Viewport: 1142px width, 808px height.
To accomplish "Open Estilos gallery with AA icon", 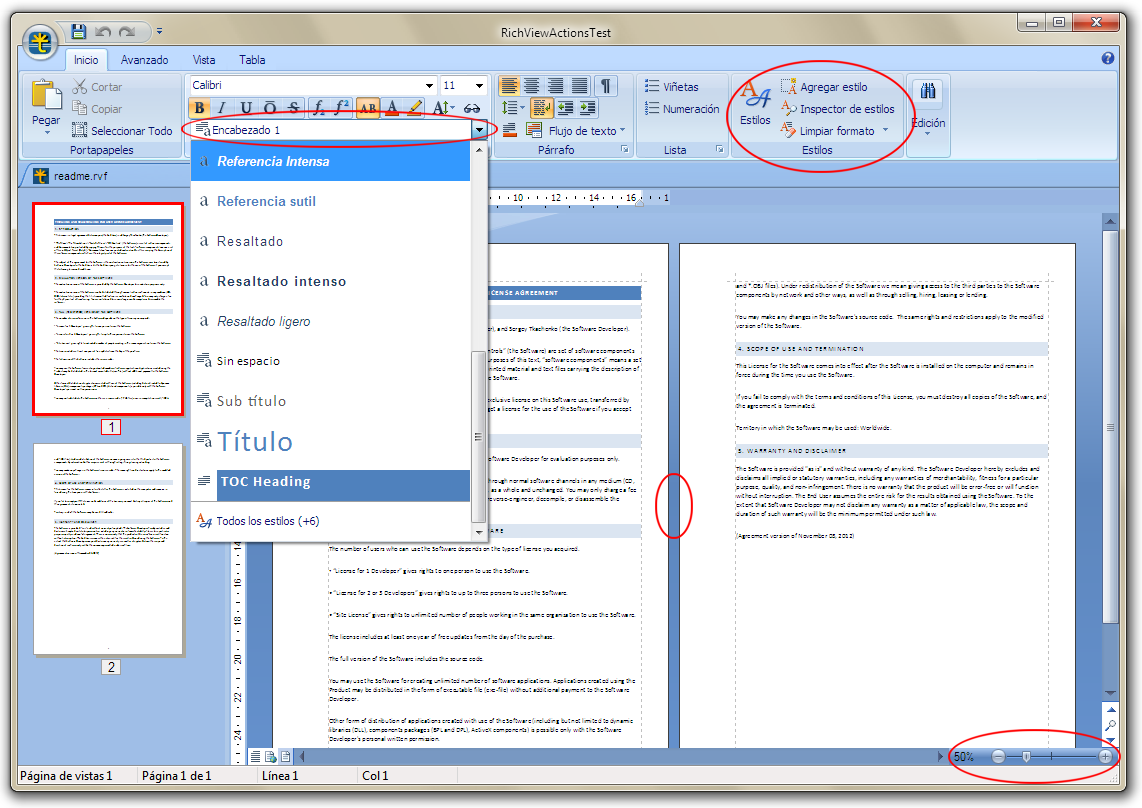I will (x=755, y=104).
